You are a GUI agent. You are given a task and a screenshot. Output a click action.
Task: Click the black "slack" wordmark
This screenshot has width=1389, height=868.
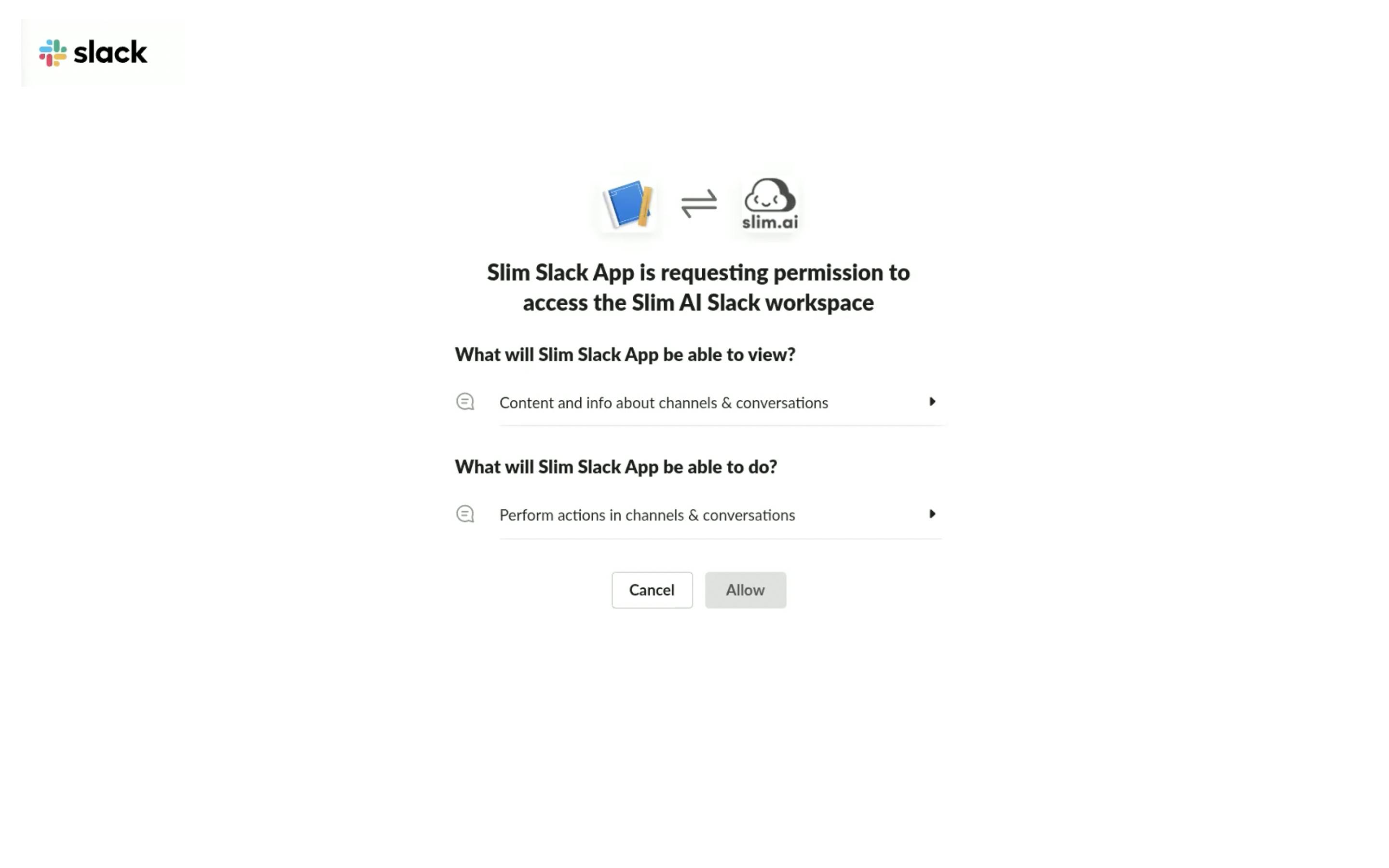pos(111,52)
